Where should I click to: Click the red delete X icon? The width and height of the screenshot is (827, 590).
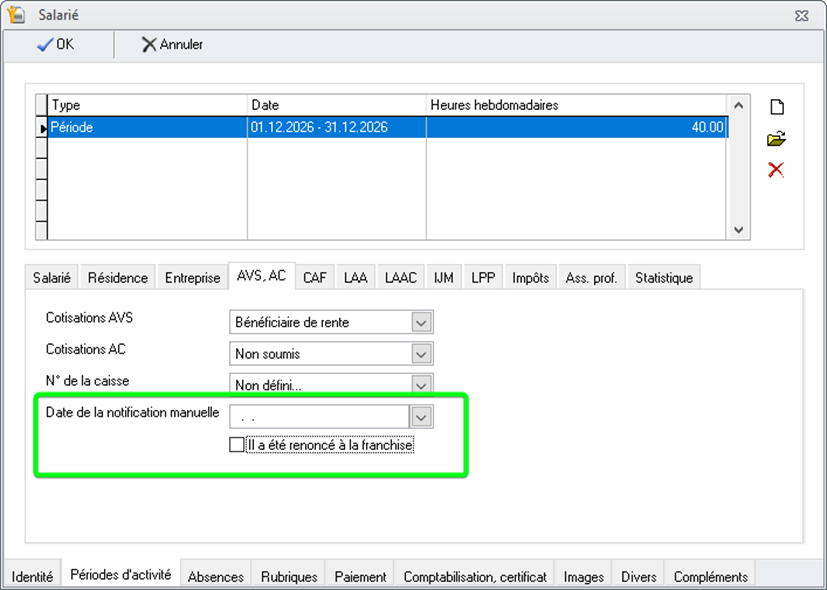(x=776, y=170)
